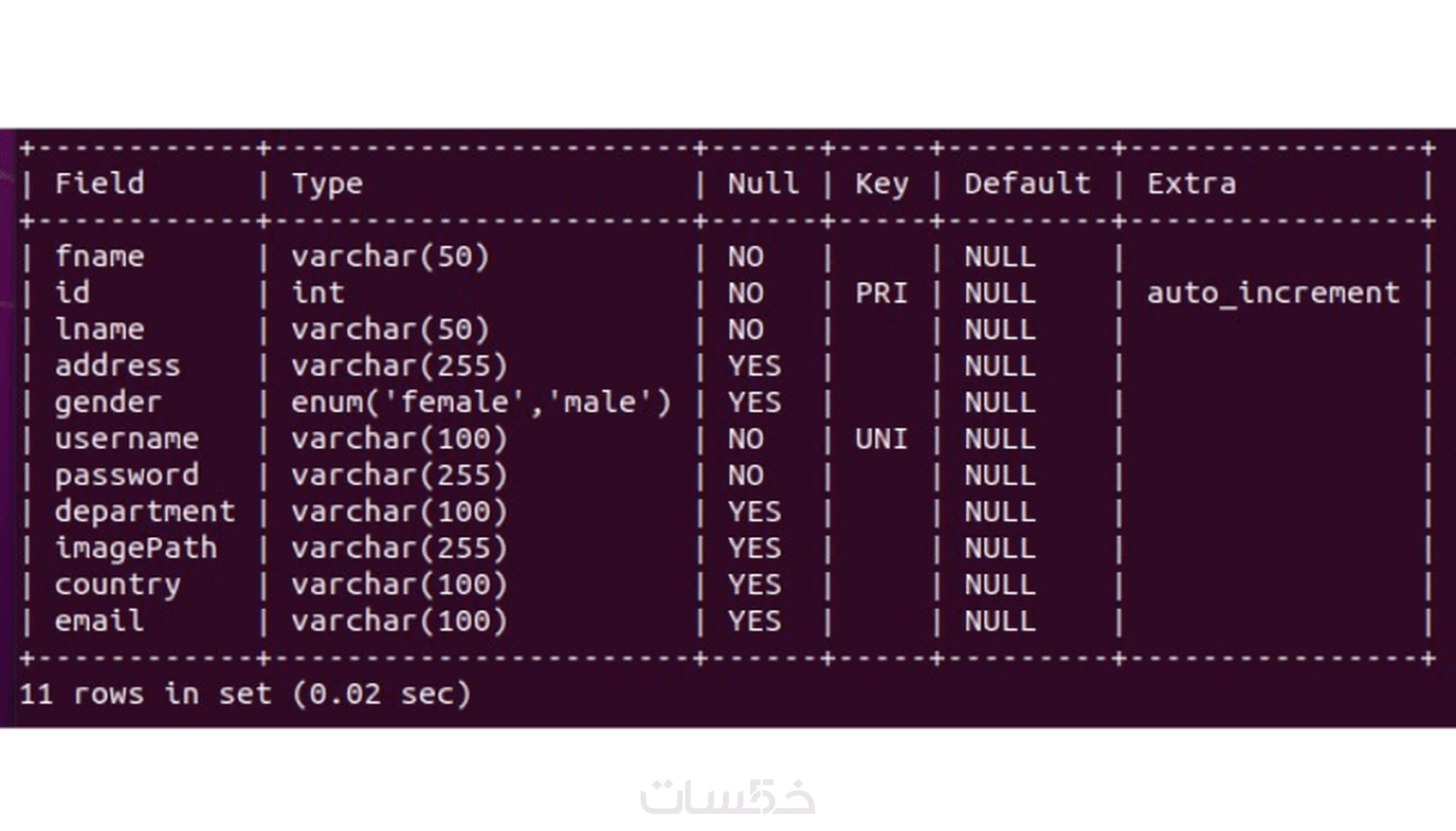Click the Extra column header
This screenshot has width=1456, height=831.
point(1191,183)
